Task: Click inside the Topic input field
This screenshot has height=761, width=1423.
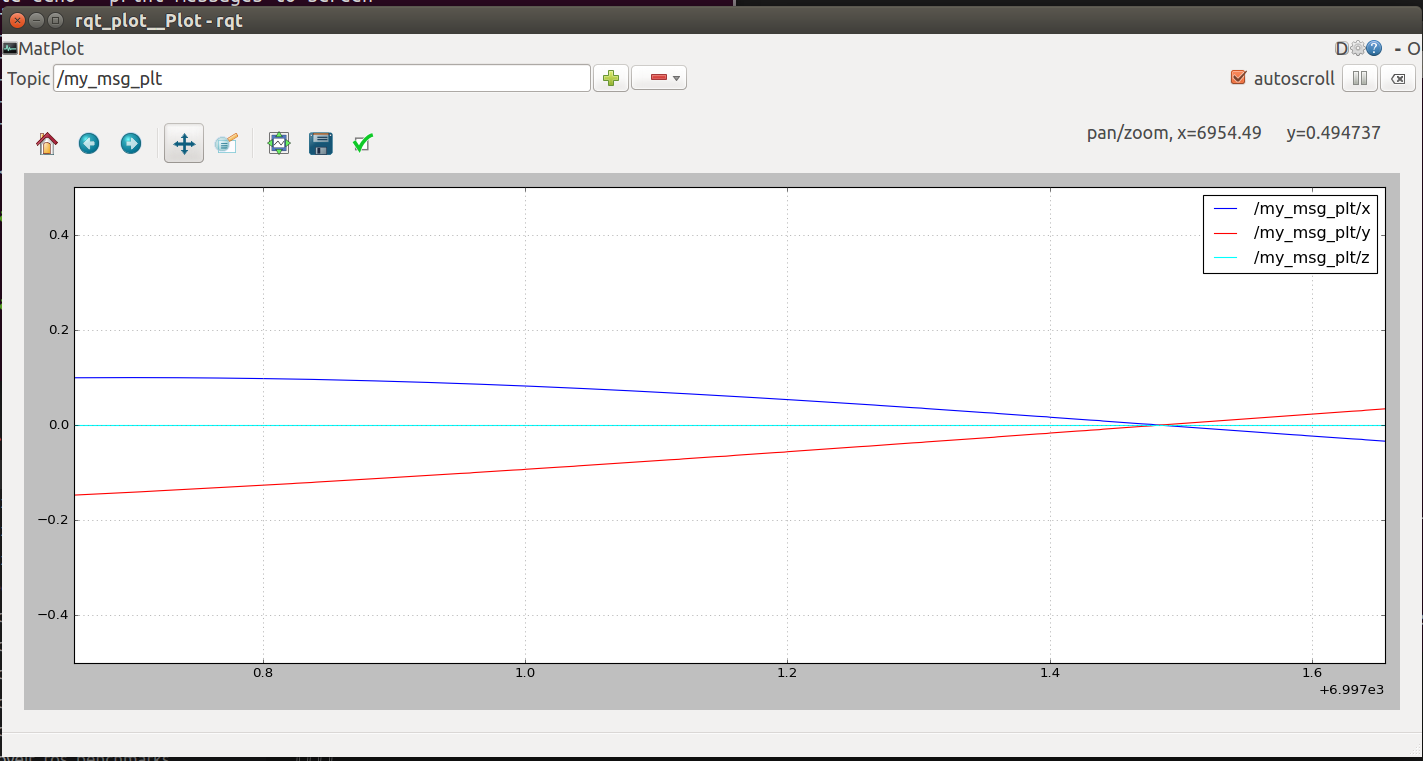Action: coord(320,77)
